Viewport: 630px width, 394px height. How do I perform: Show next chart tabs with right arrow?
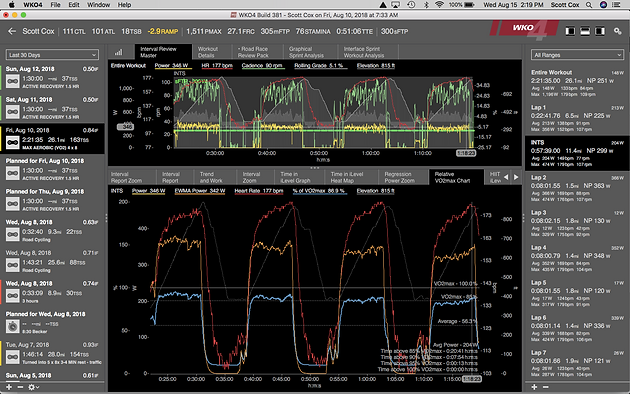click(x=516, y=177)
